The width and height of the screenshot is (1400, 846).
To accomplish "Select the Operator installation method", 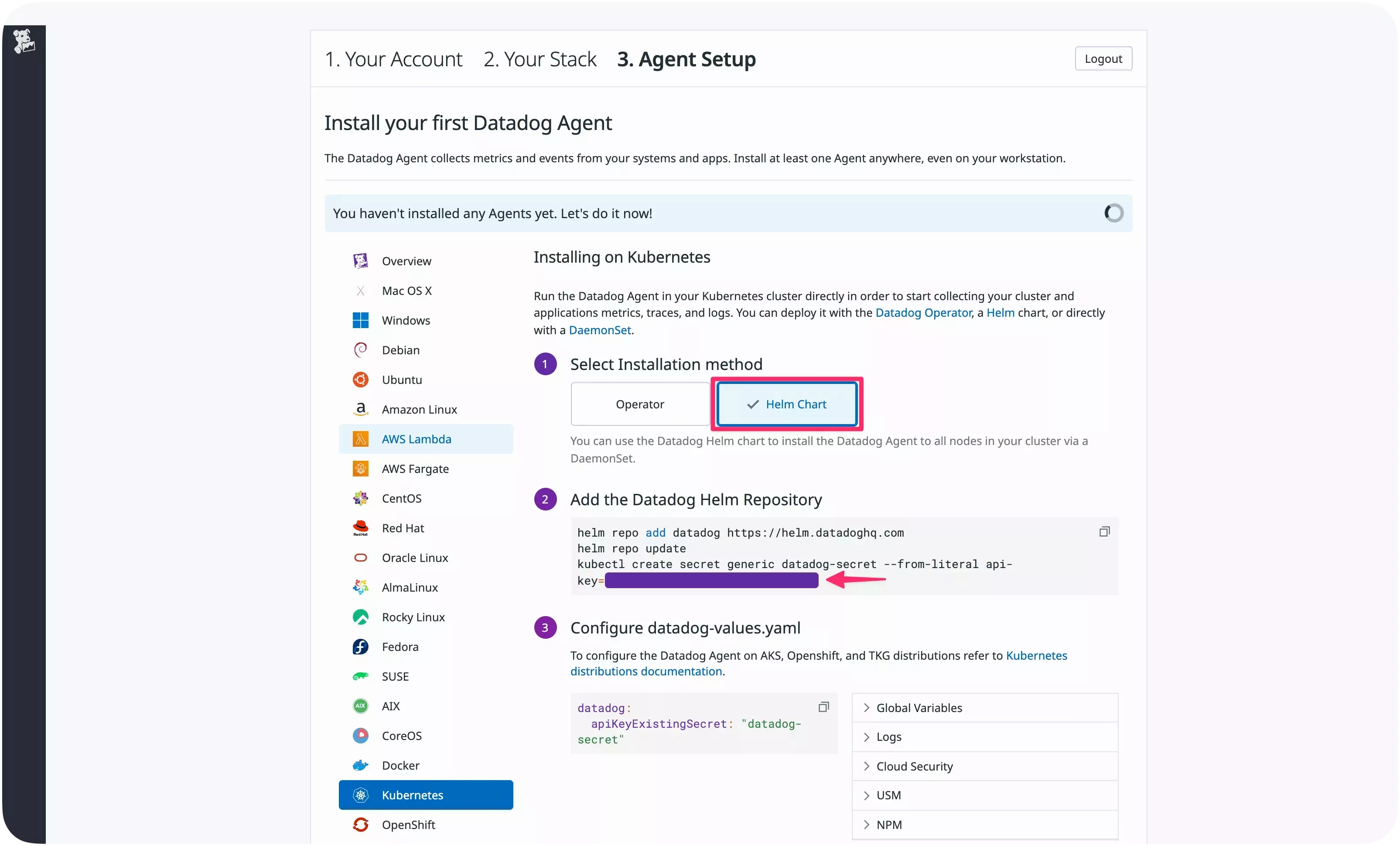I will tap(640, 404).
